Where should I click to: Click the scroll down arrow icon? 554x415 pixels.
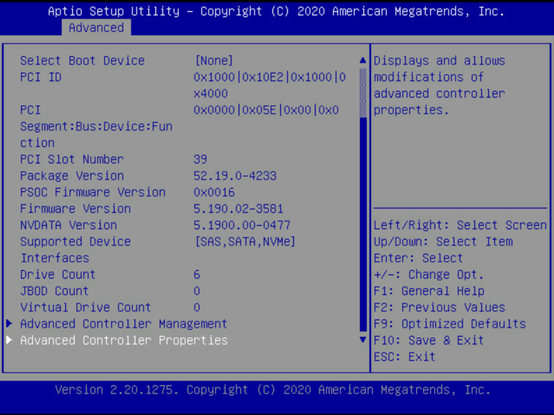tap(363, 340)
